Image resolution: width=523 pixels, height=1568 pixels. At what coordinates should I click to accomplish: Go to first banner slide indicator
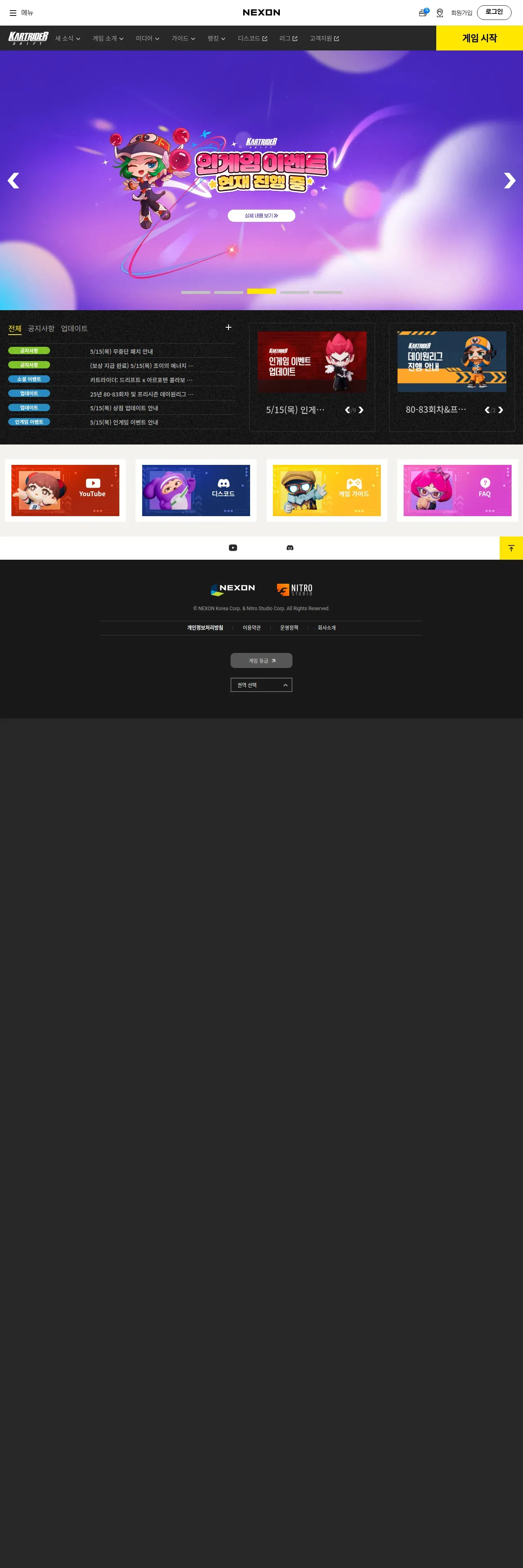click(x=196, y=292)
